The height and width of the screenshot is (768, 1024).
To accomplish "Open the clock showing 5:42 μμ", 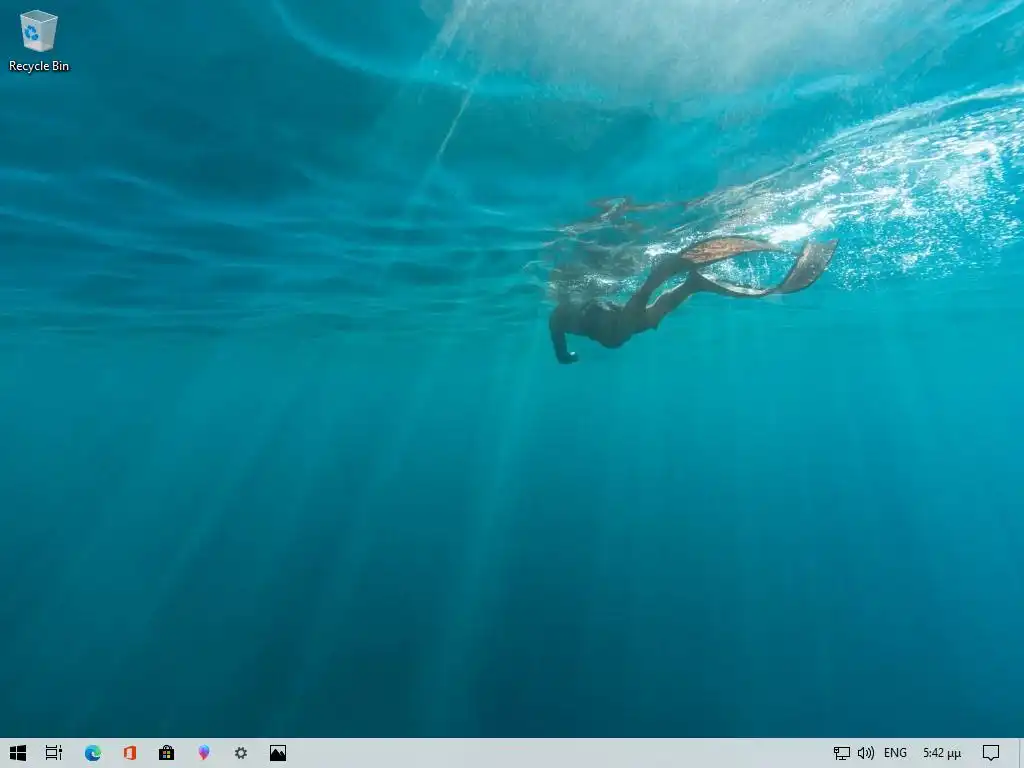I will (942, 753).
